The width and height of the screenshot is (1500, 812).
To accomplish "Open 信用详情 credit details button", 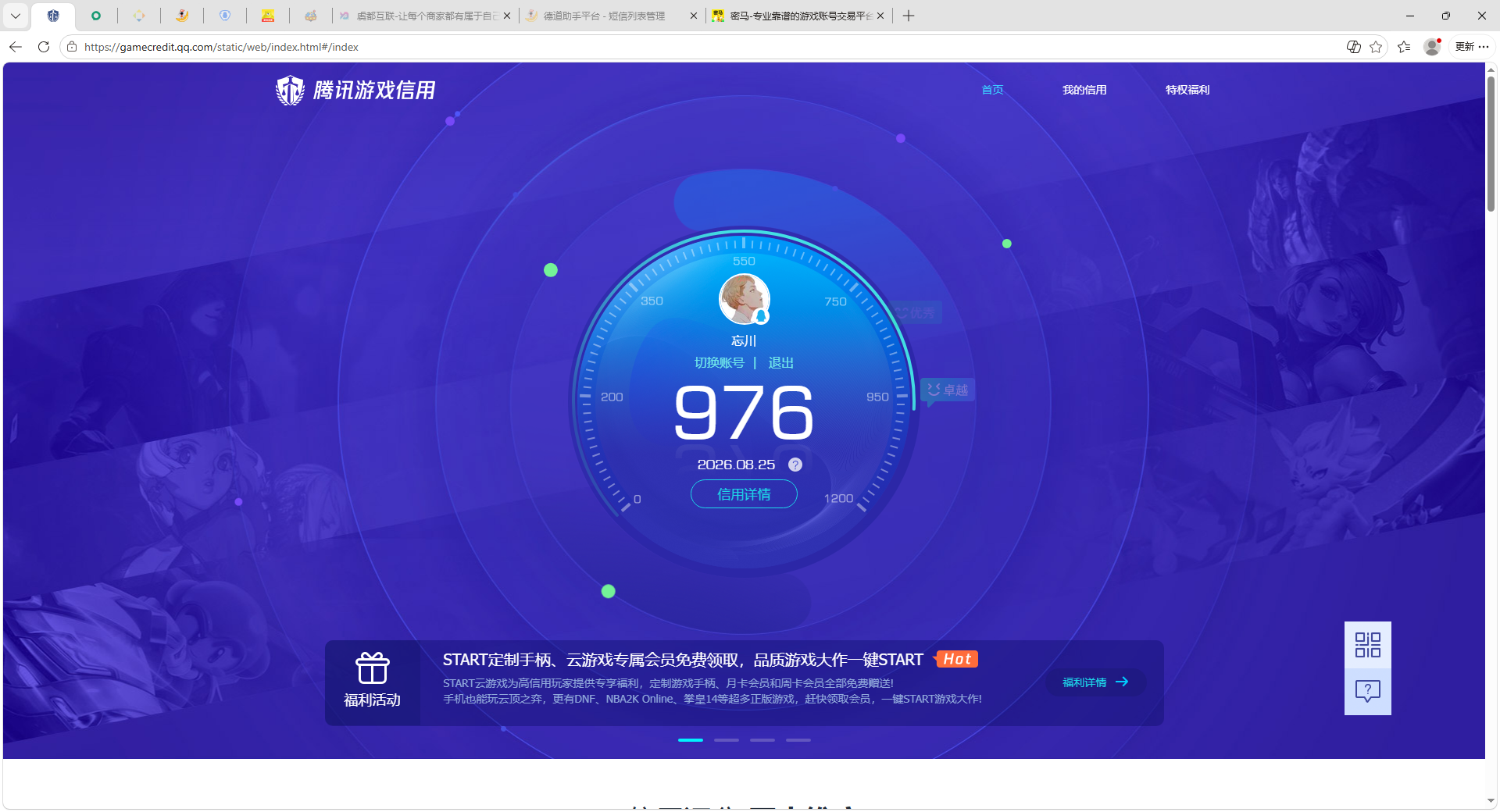I will point(744,494).
